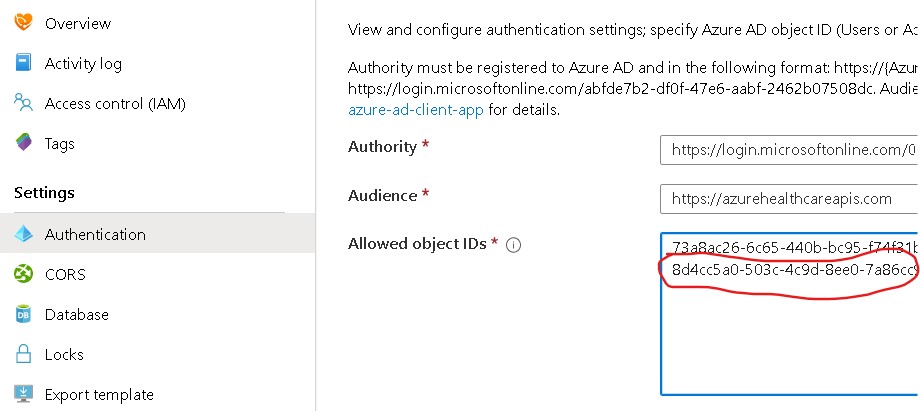Click the Access control people icon
This screenshot has width=920, height=411.
(x=23, y=103)
